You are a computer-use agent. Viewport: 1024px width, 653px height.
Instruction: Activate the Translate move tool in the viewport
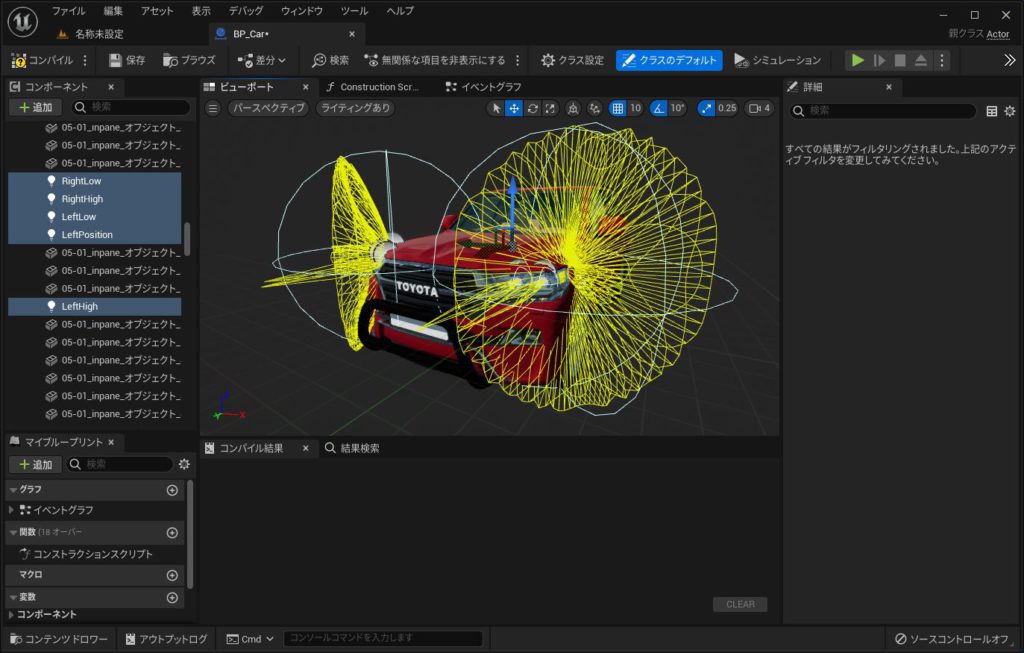point(515,108)
